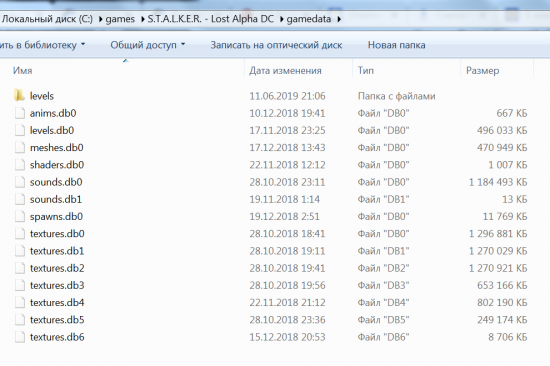Click the Файл "DB3" type cell
This screenshot has width=550, height=366.
tap(383, 285)
